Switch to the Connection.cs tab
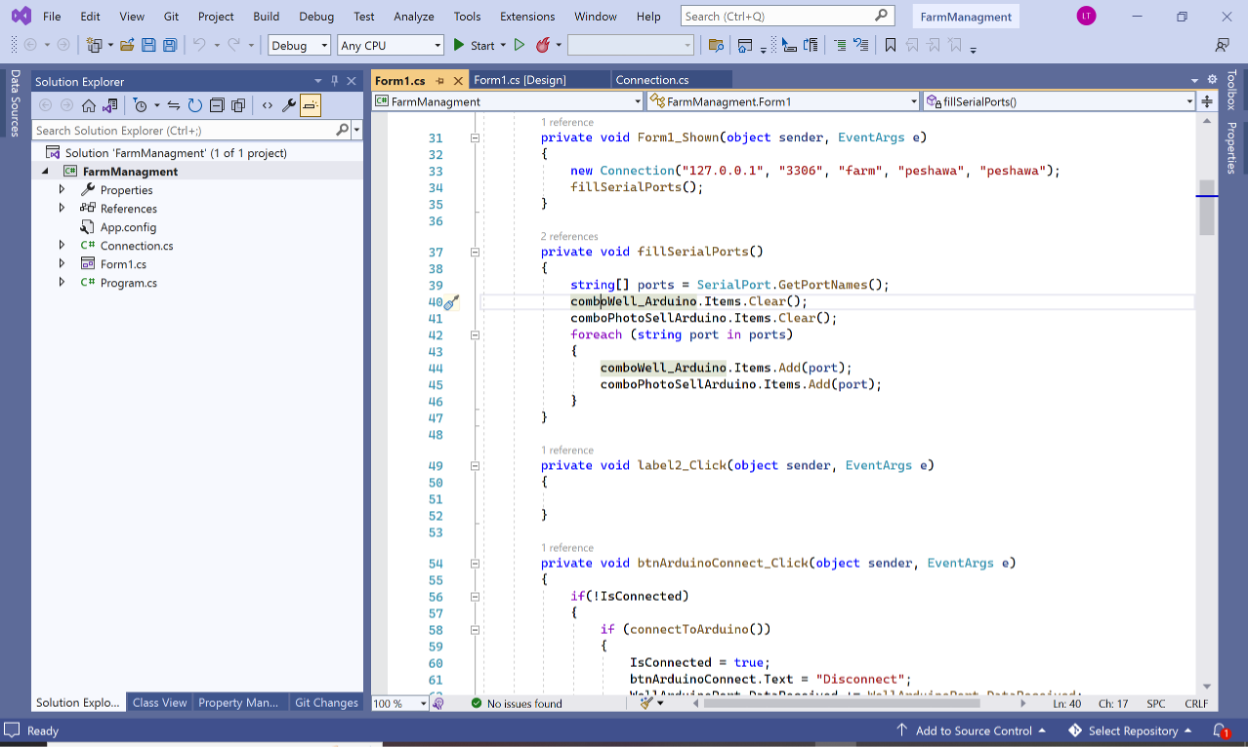The image size is (1248, 749). coord(652,80)
